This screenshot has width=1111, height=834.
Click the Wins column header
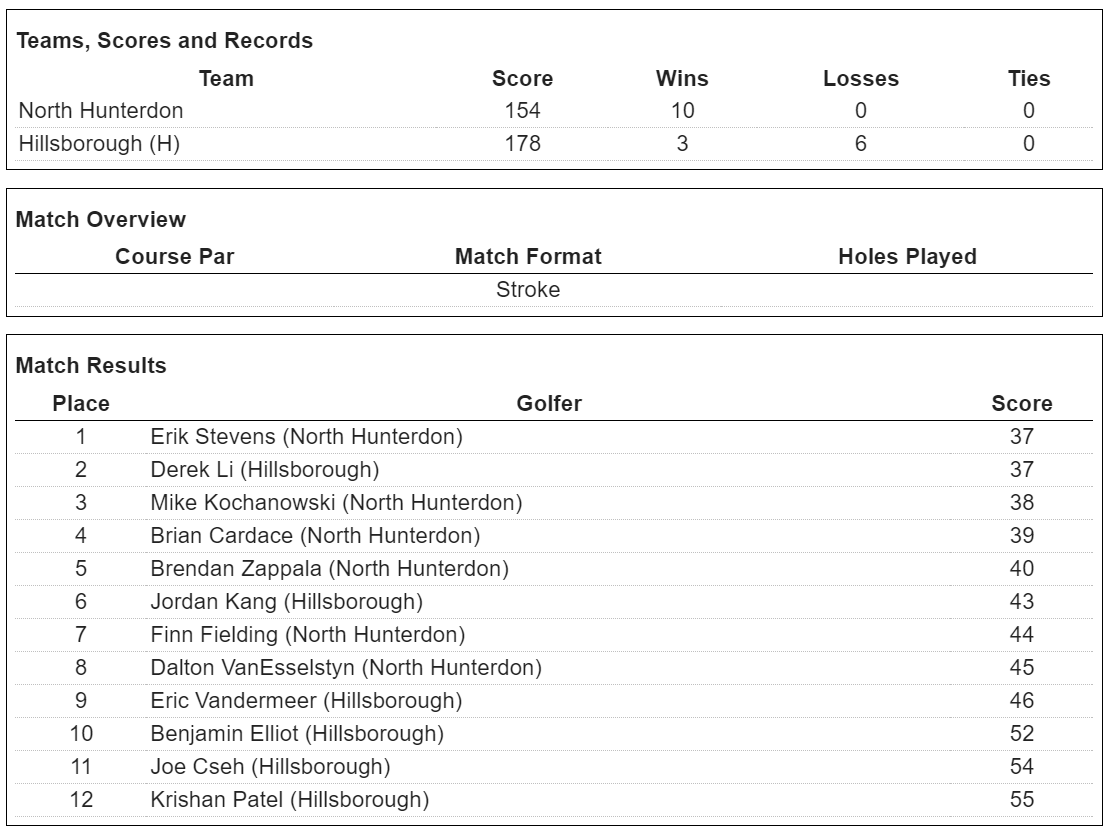tap(682, 78)
